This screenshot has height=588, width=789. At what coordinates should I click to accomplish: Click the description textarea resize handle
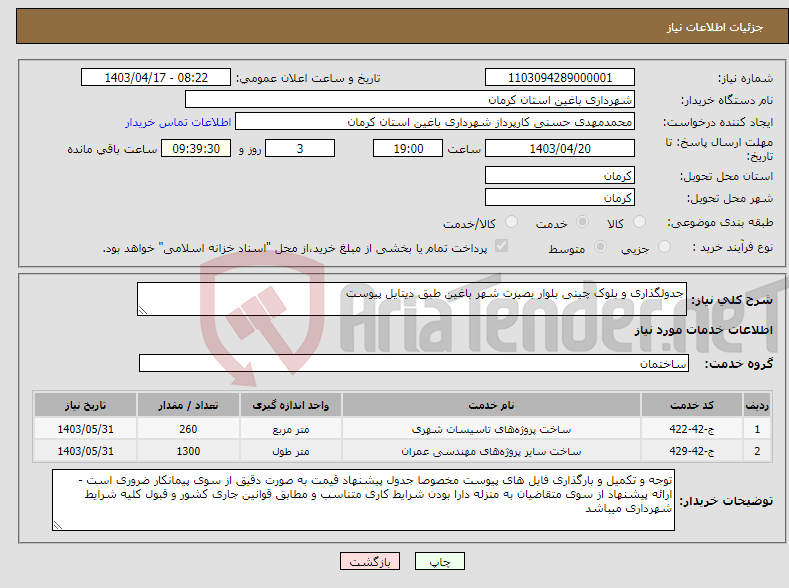143,310
